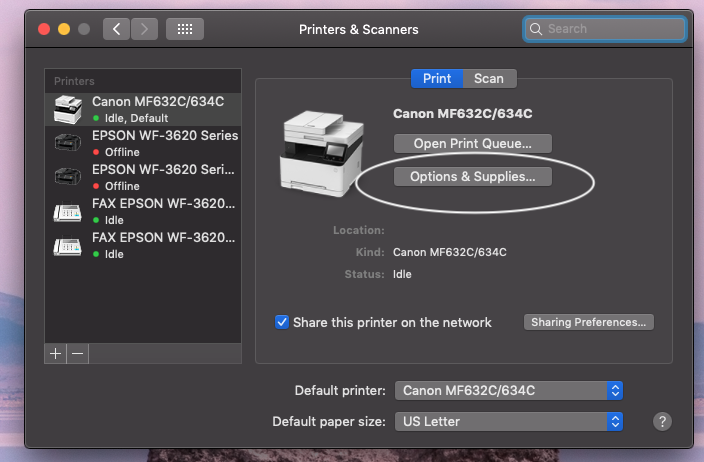The height and width of the screenshot is (462, 704).
Task: Select the truncated EPSON WF-3620 Seri... row
Action: coord(143,177)
